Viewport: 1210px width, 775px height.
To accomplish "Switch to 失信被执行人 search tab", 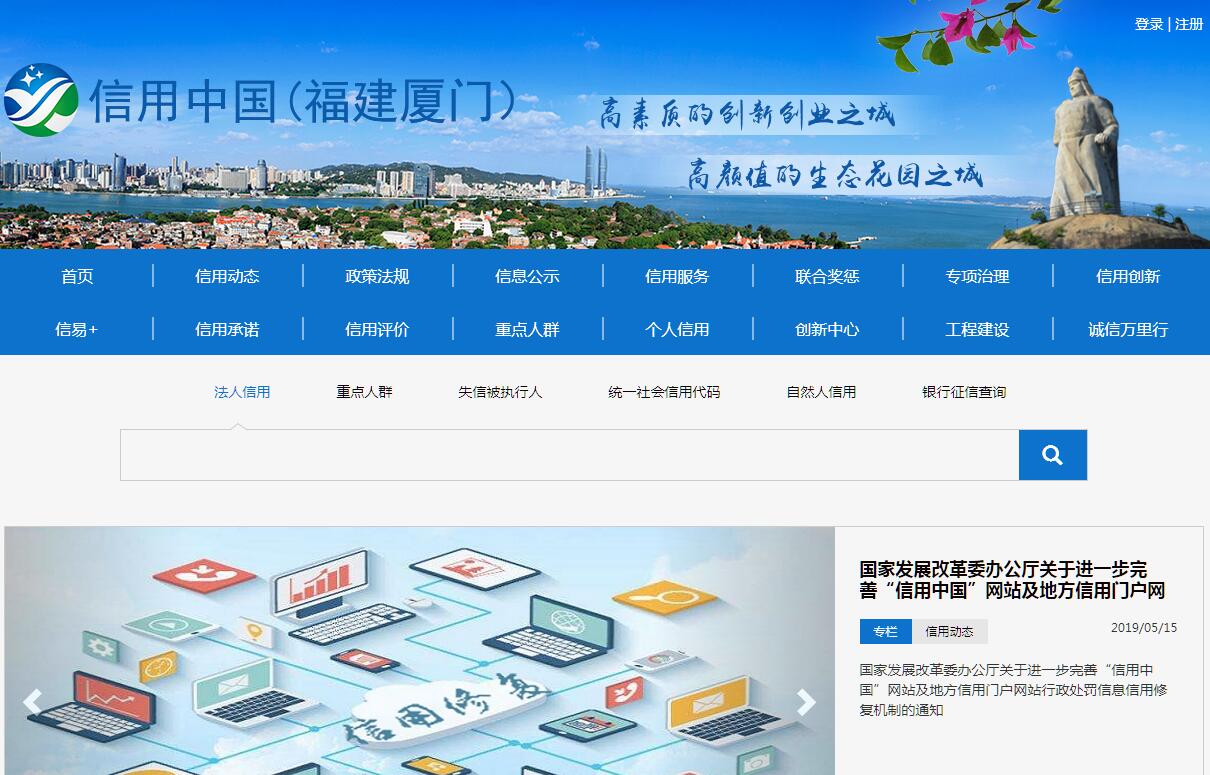I will (500, 392).
